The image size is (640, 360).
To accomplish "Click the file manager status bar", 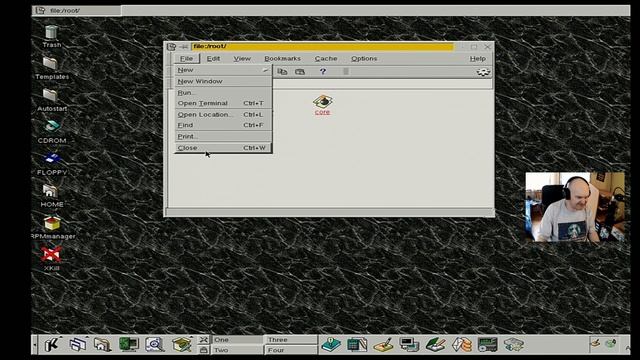I will tap(330, 212).
